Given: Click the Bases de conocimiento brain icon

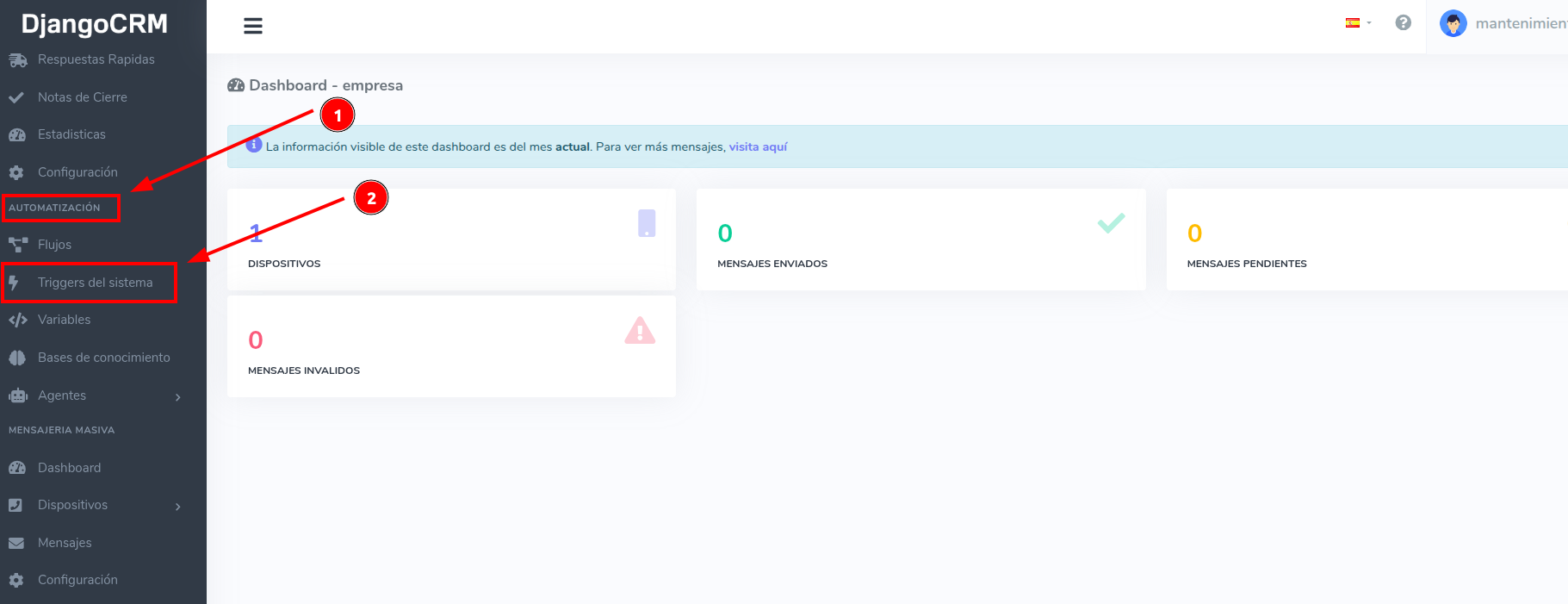Looking at the screenshot, I should pyautogui.click(x=17, y=358).
